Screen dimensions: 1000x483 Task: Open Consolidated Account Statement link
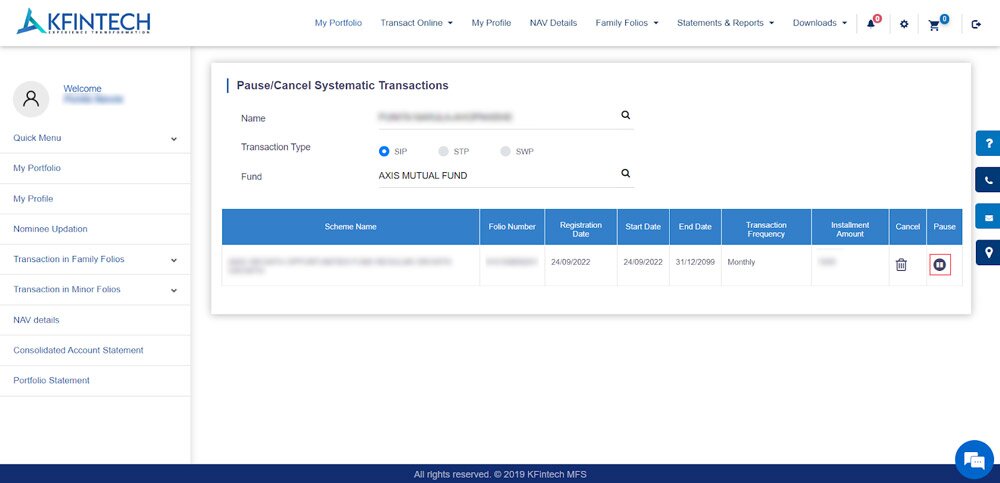pyautogui.click(x=78, y=350)
